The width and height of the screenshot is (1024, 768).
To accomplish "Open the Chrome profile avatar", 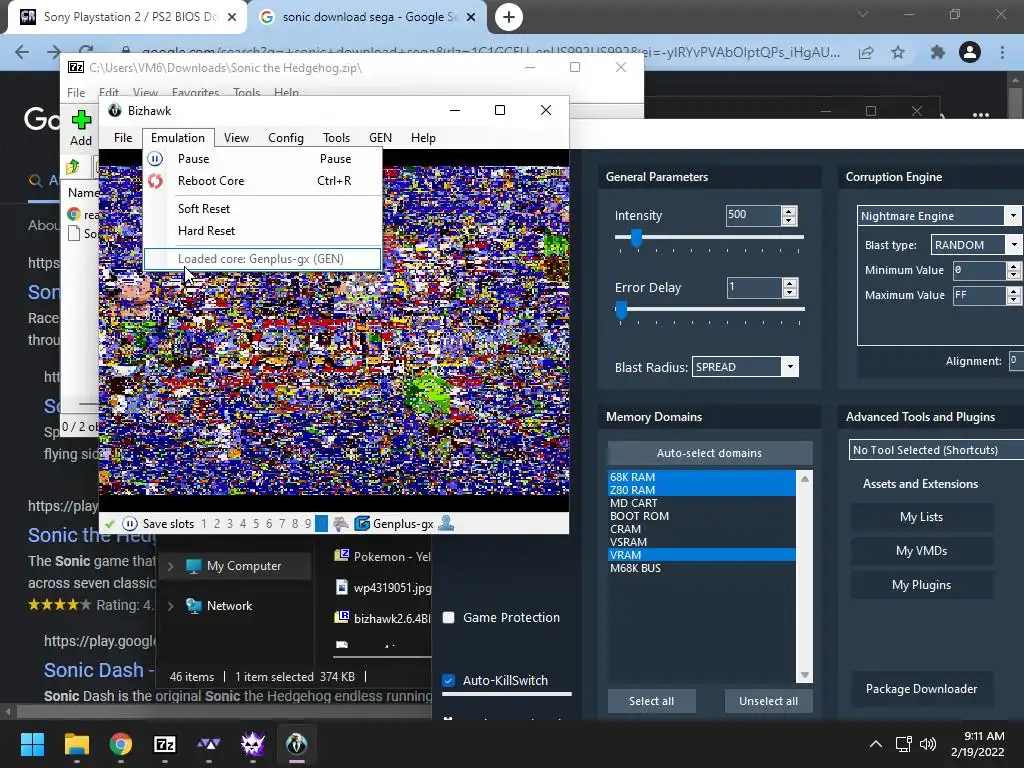I will pyautogui.click(x=970, y=52).
